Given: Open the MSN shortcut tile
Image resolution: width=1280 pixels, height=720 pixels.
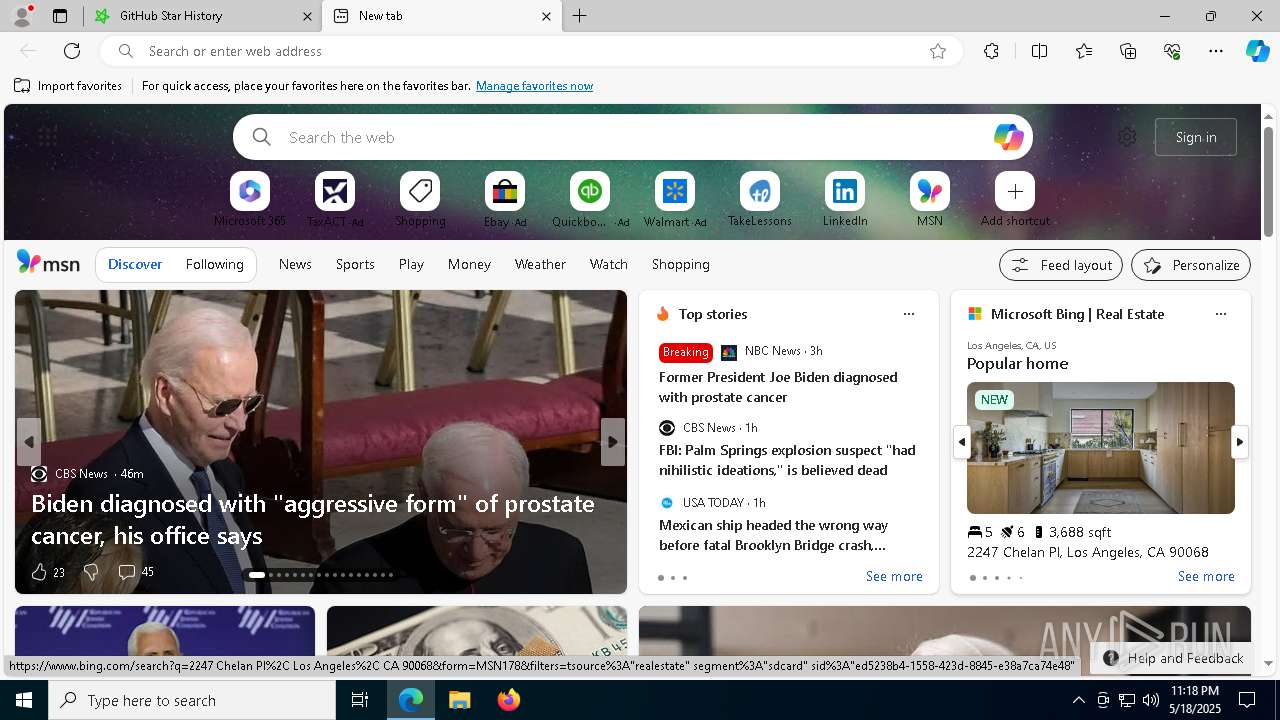Looking at the screenshot, I should [930, 191].
